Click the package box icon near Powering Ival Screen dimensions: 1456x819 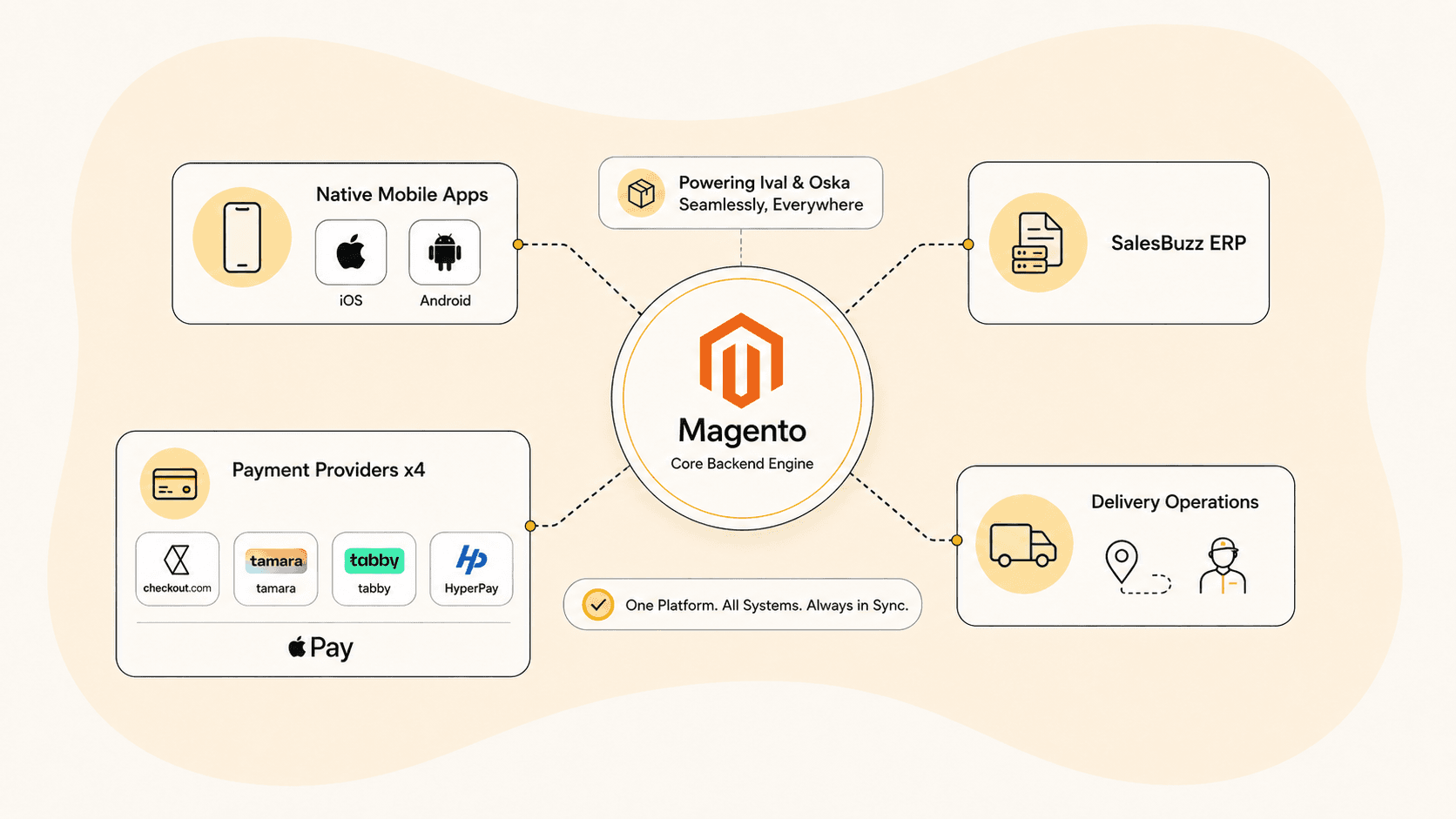642,193
